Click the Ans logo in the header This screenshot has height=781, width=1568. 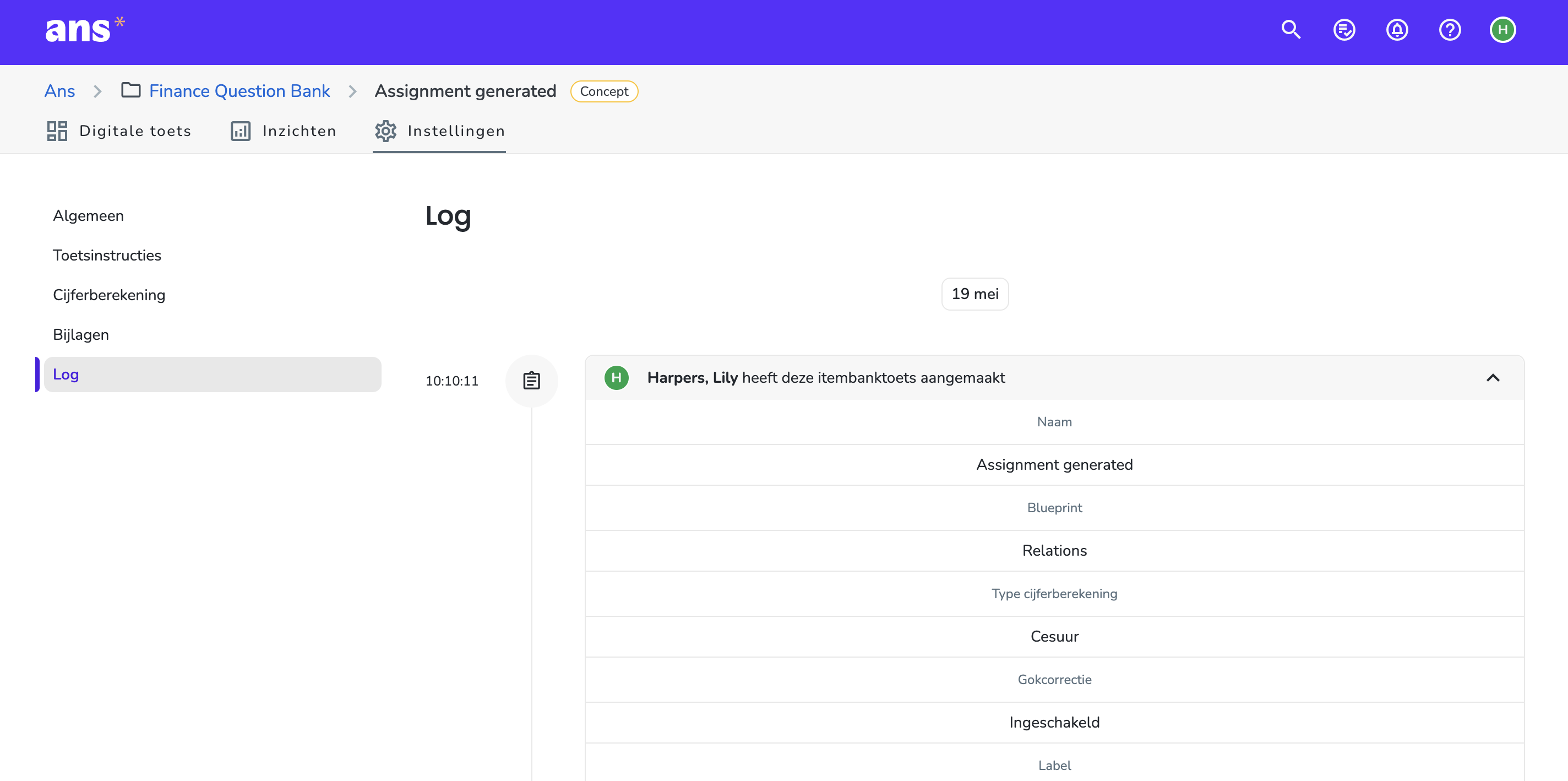pyautogui.click(x=85, y=29)
